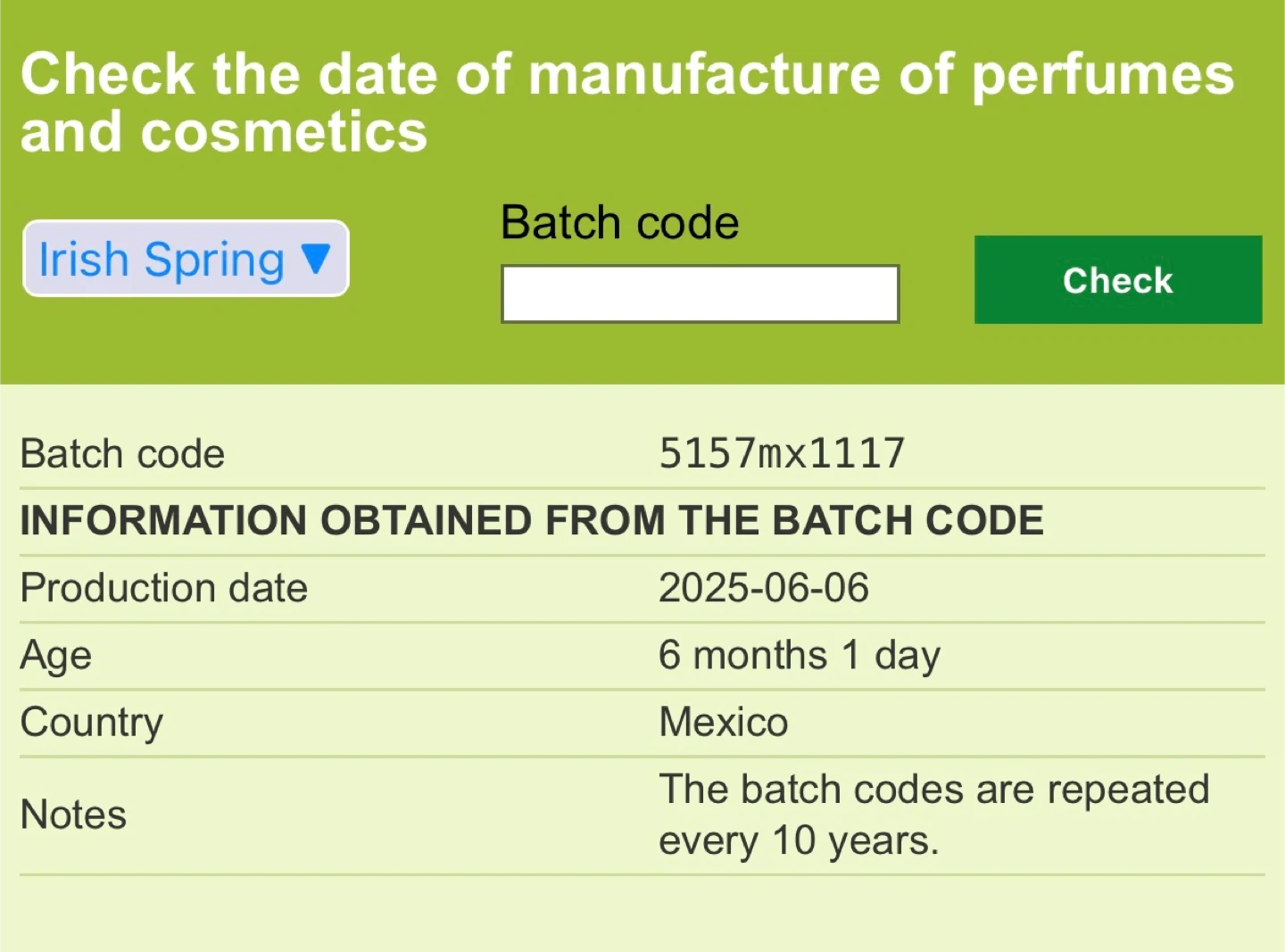Click the words 'and cosmetics' in the title
1285x952 pixels.
click(224, 132)
